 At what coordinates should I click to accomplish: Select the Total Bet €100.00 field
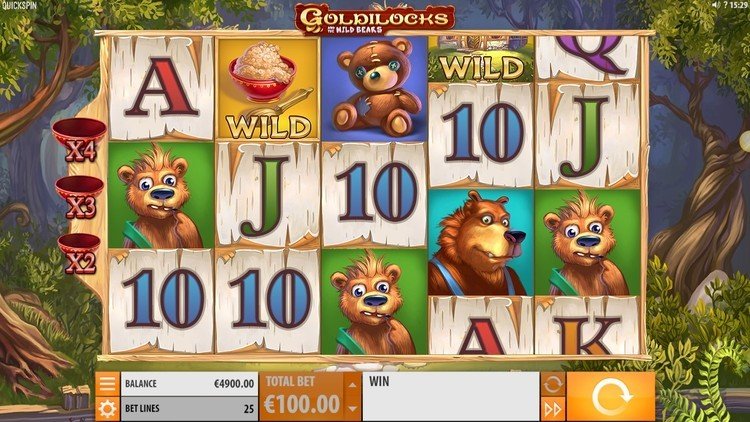click(302, 397)
